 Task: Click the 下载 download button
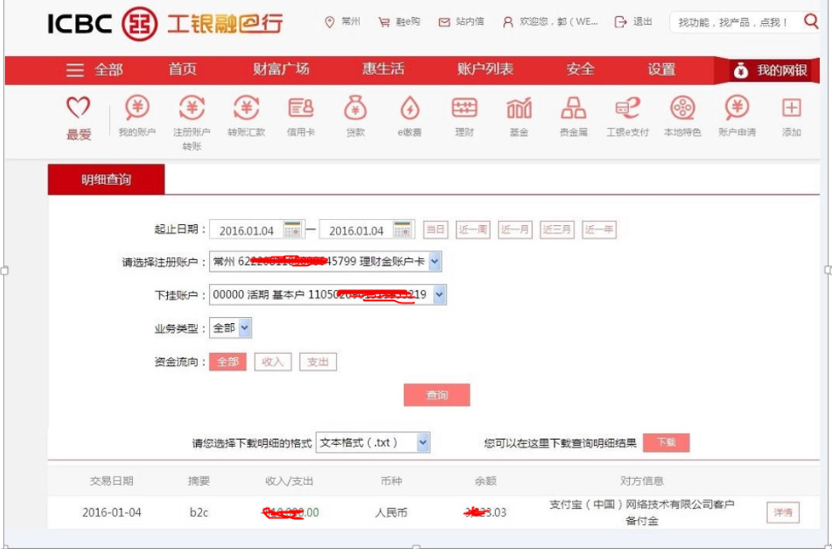pyautogui.click(x=666, y=442)
